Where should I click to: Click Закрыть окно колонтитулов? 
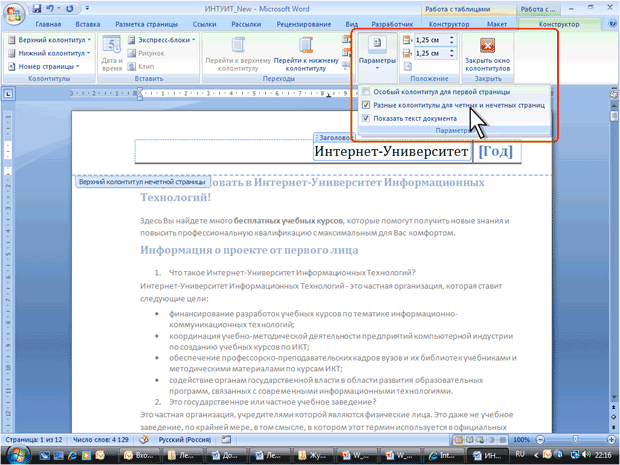pos(487,54)
